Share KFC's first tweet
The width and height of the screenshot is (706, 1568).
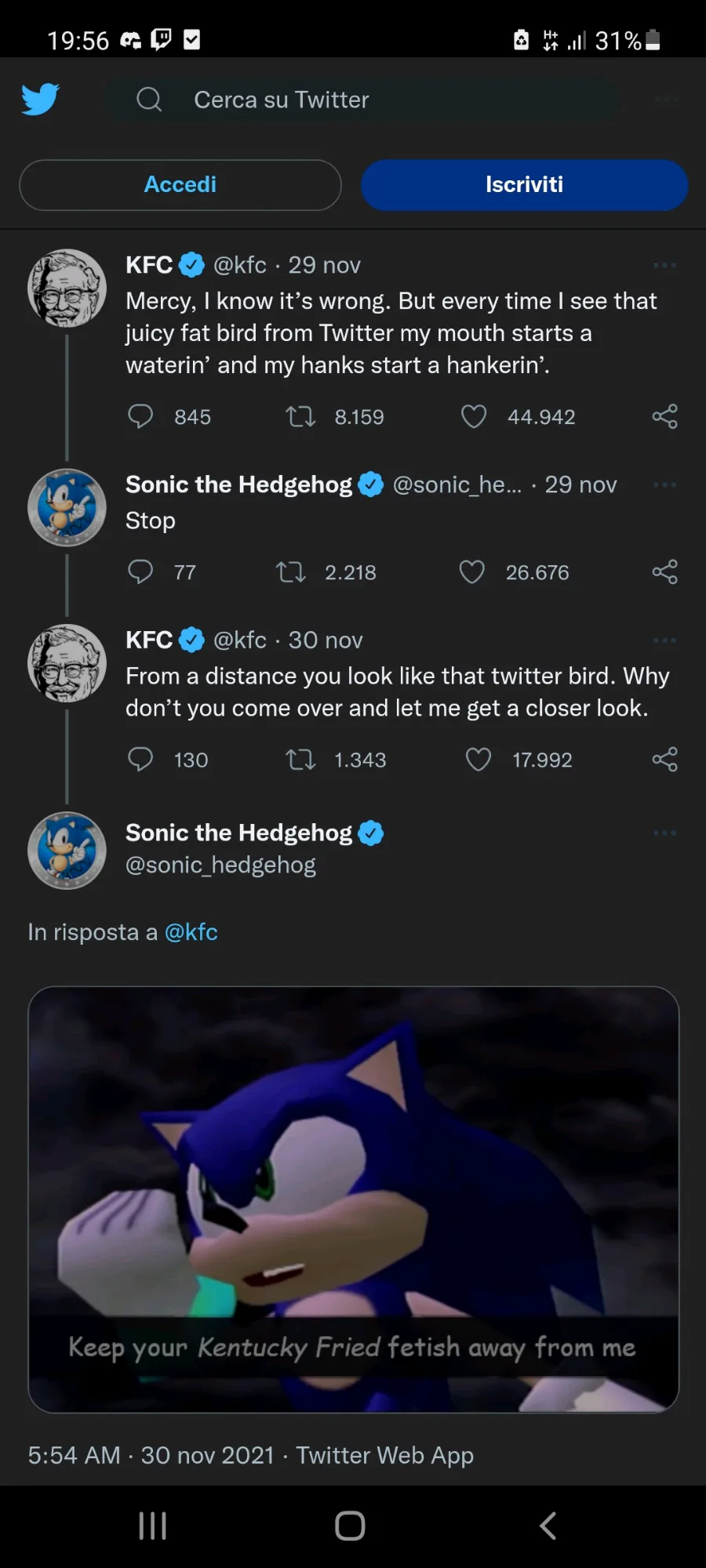(664, 416)
